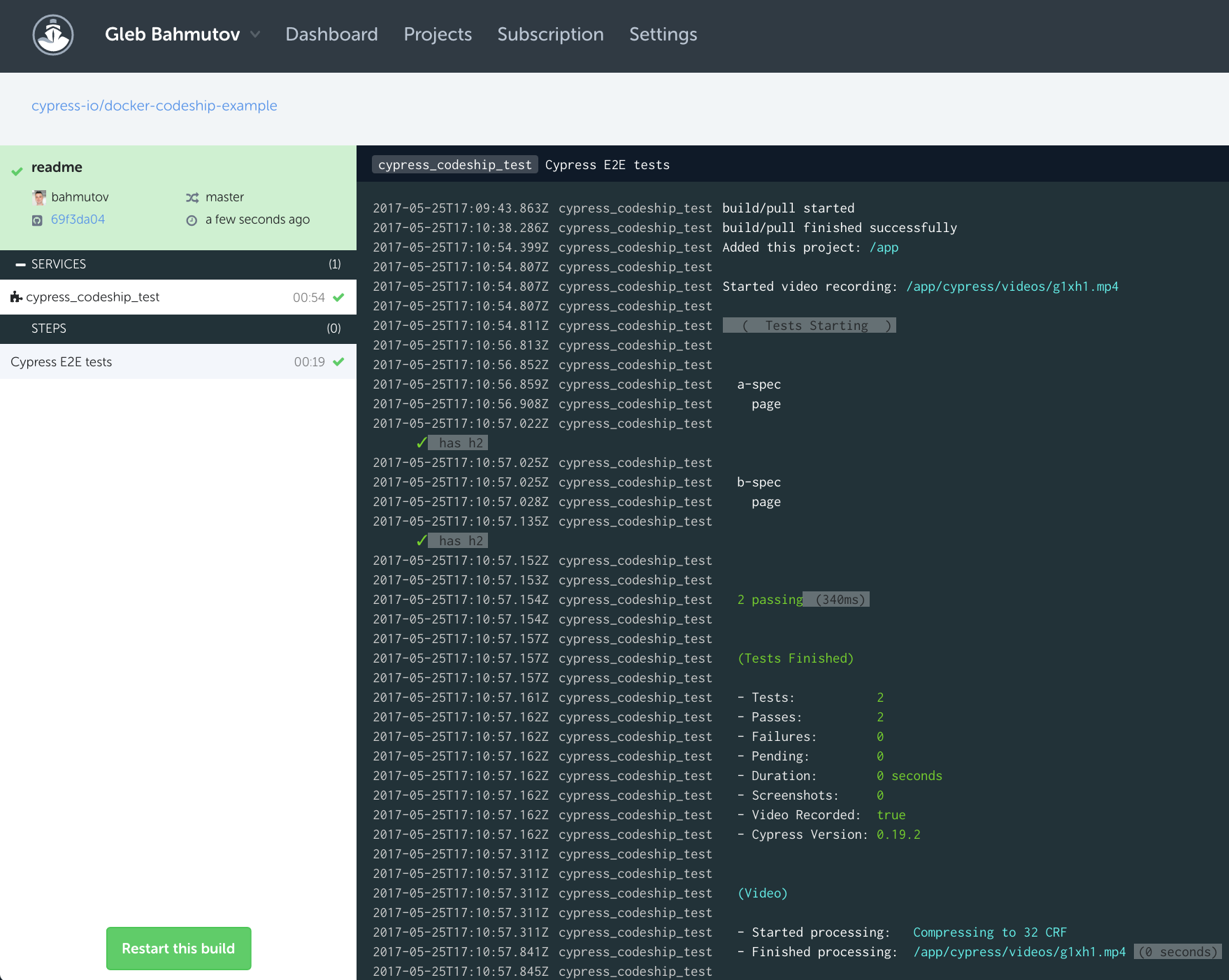Click the checkmark next to 00:54
Viewport: 1229px width, 980px height.
[338, 297]
